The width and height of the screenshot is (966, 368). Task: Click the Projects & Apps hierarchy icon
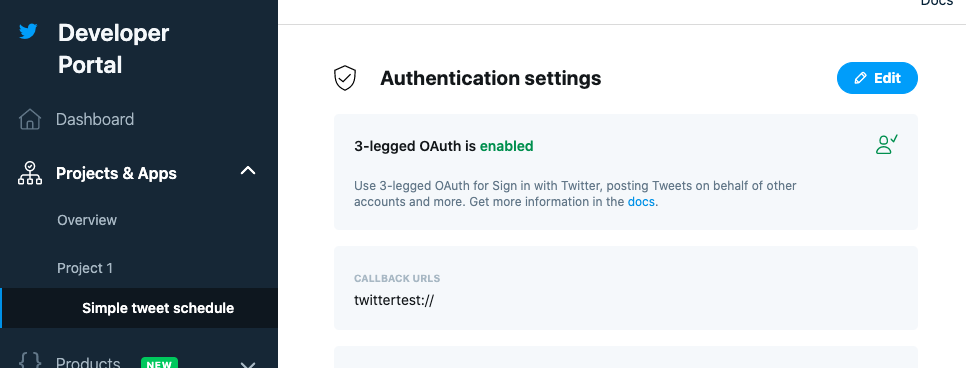point(30,173)
